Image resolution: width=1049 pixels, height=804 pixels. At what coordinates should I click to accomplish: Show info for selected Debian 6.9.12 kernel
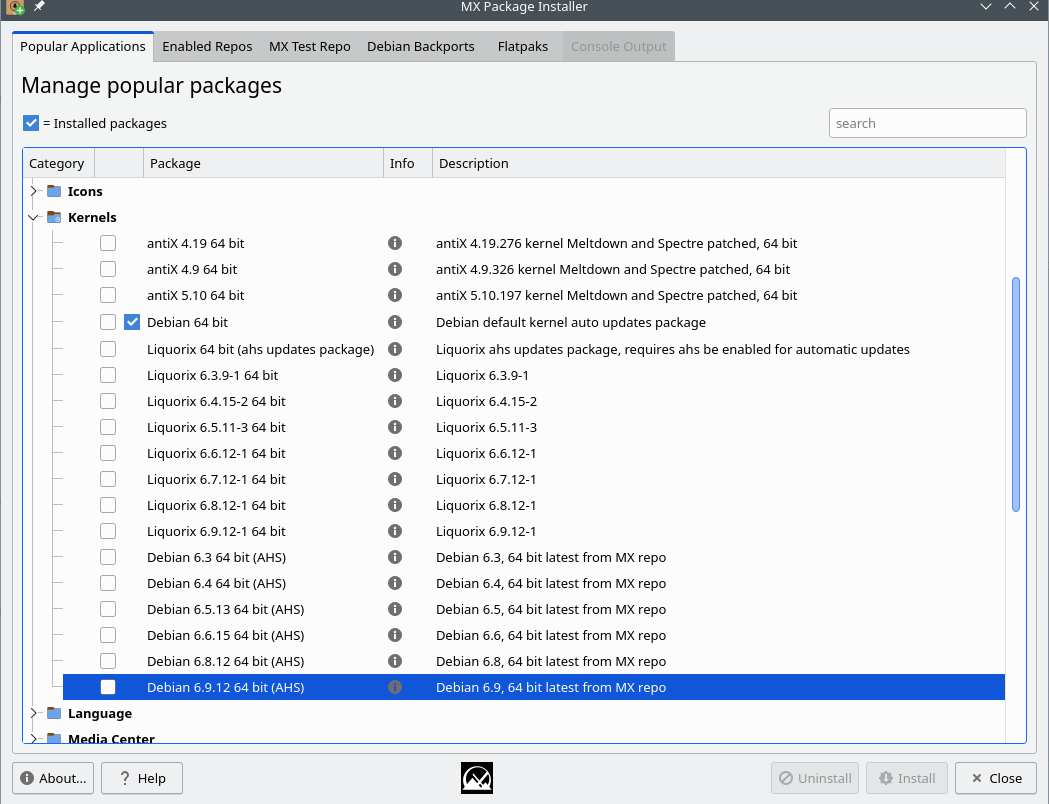click(395, 687)
